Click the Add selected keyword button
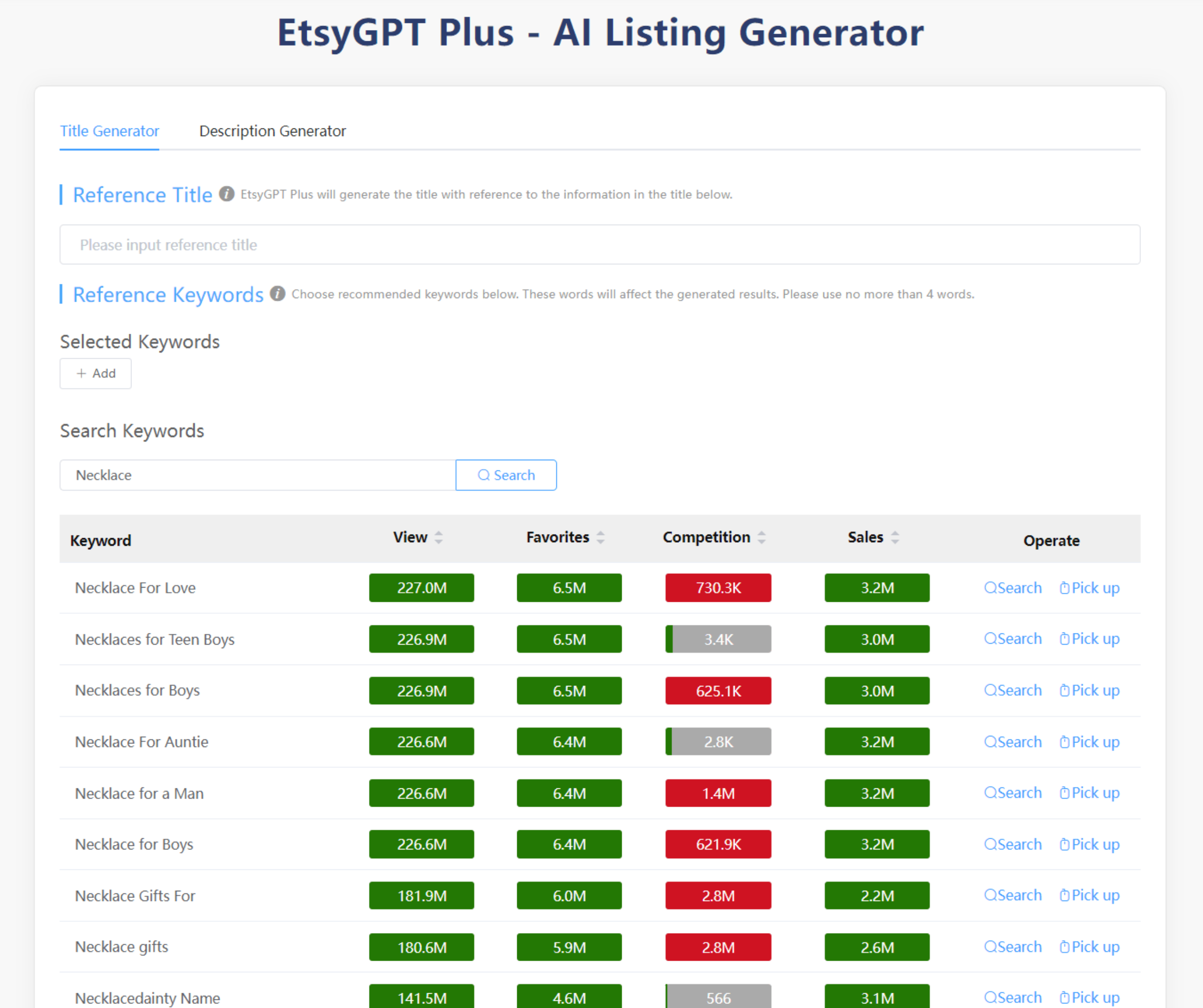The image size is (1203, 1008). (96, 374)
